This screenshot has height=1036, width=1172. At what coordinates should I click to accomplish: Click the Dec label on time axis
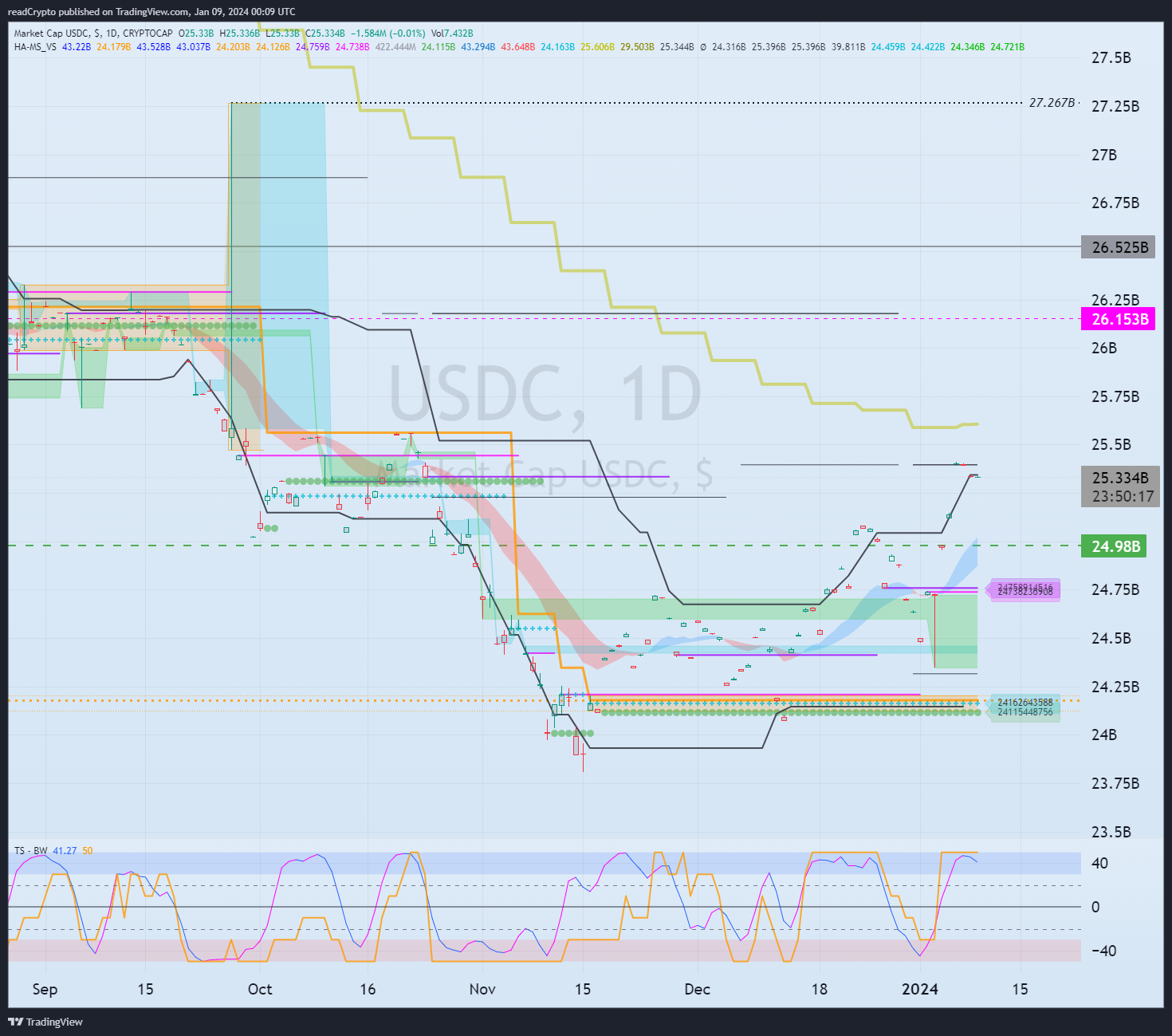[x=697, y=989]
